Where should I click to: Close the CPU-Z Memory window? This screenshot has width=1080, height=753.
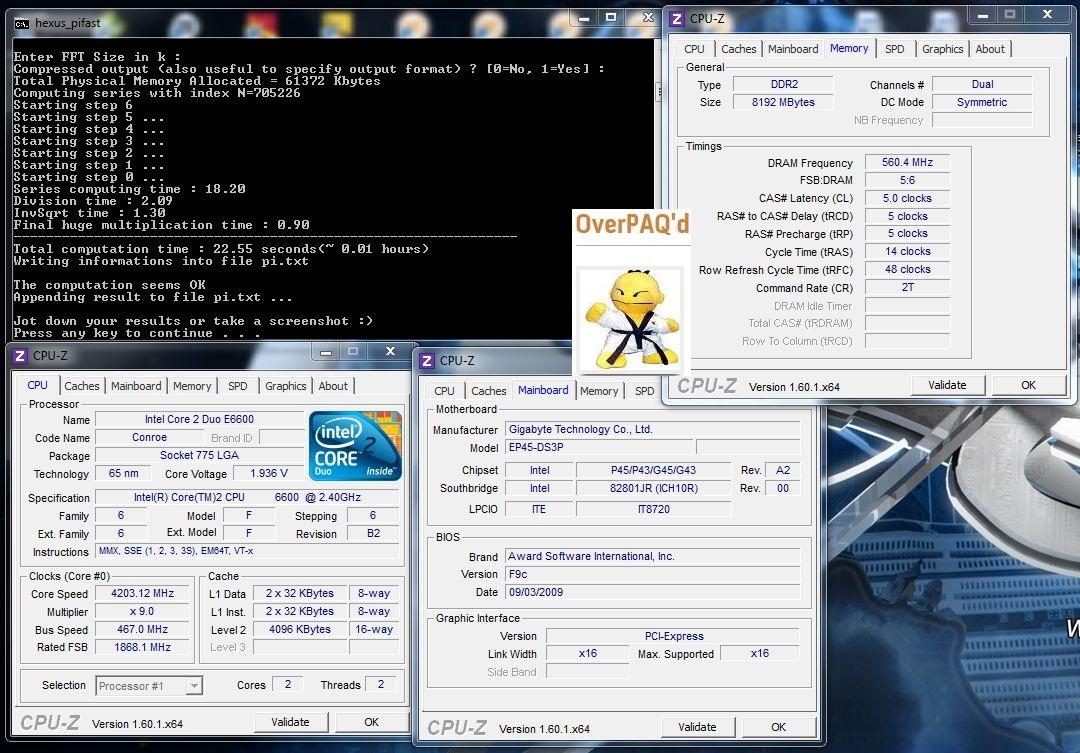(1047, 14)
